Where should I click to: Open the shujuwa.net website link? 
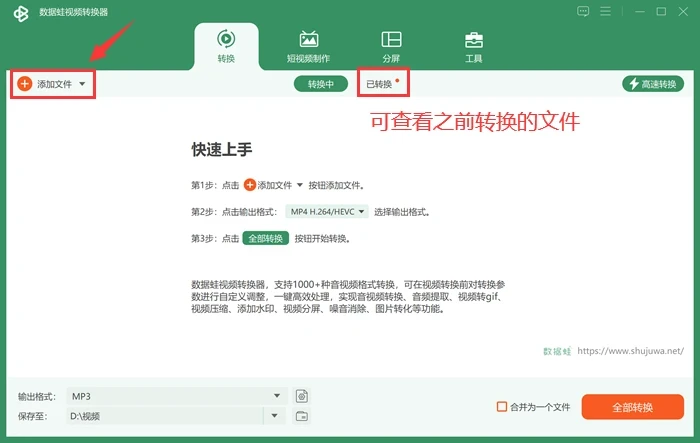(630, 351)
